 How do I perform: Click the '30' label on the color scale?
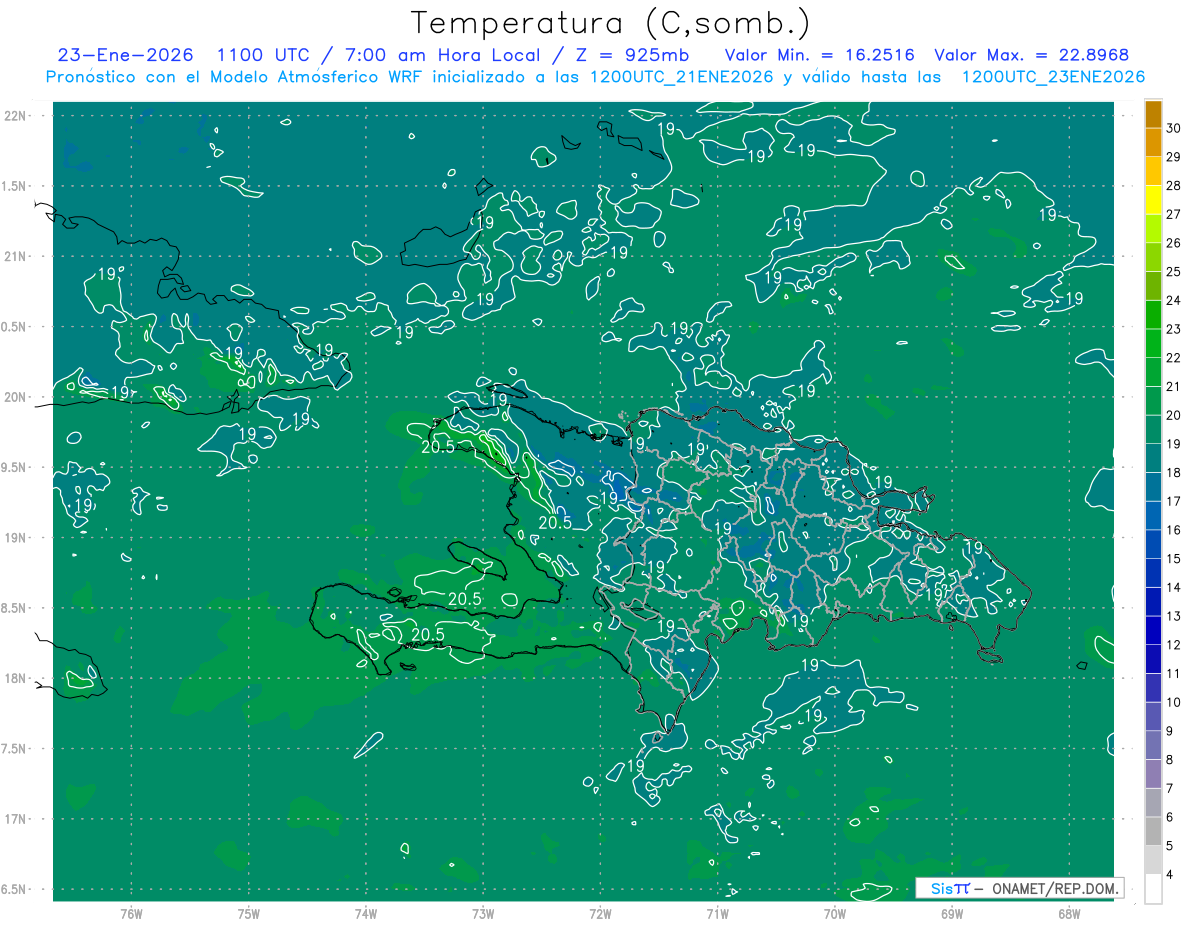pyautogui.click(x=1173, y=129)
